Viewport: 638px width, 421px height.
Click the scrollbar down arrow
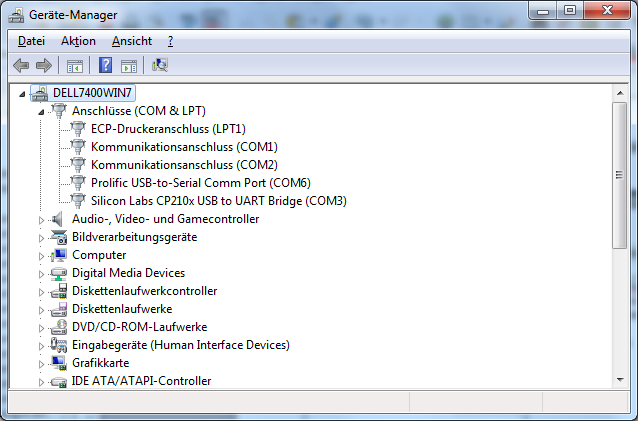click(x=620, y=380)
